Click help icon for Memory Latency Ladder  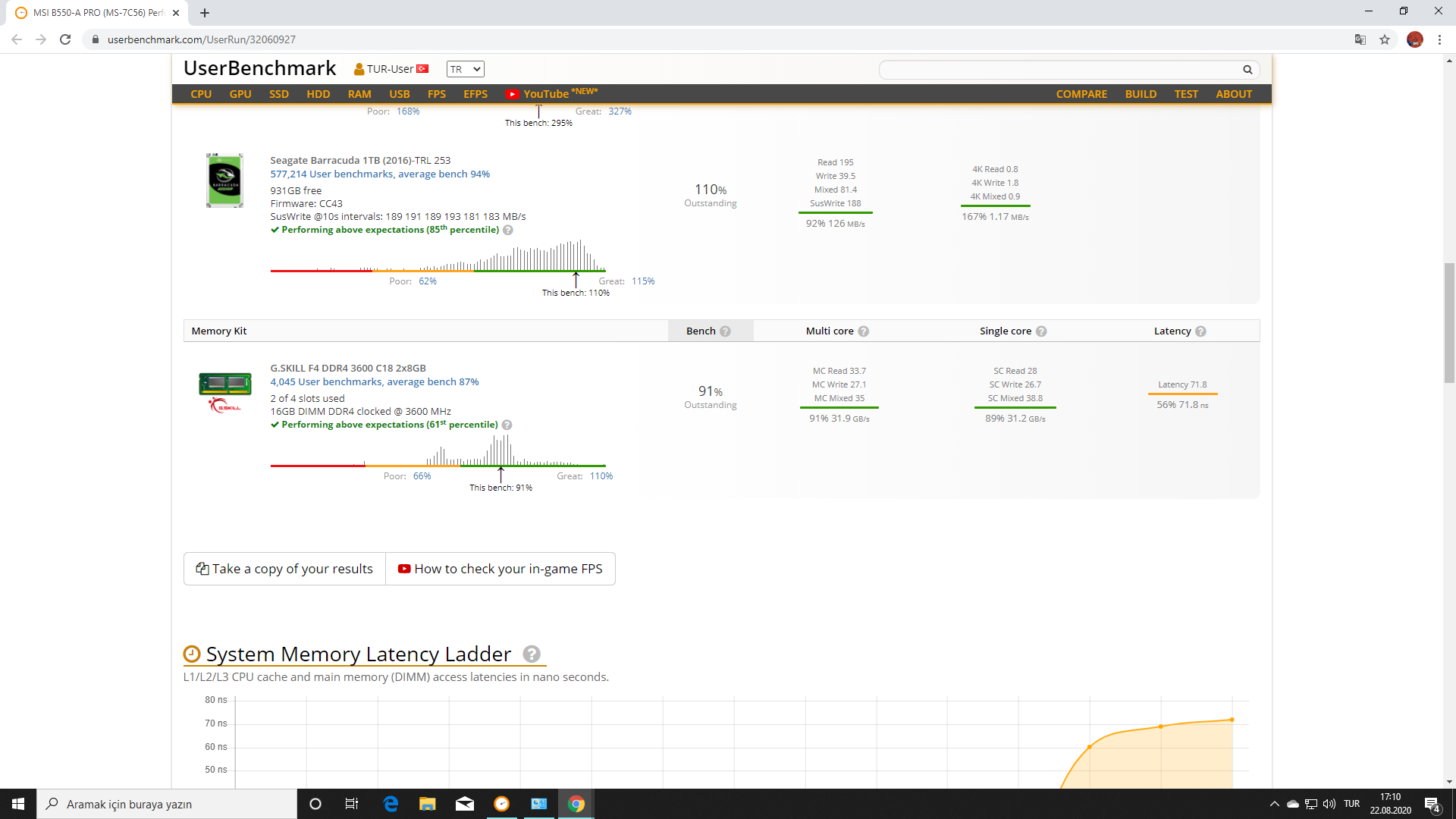tap(532, 654)
